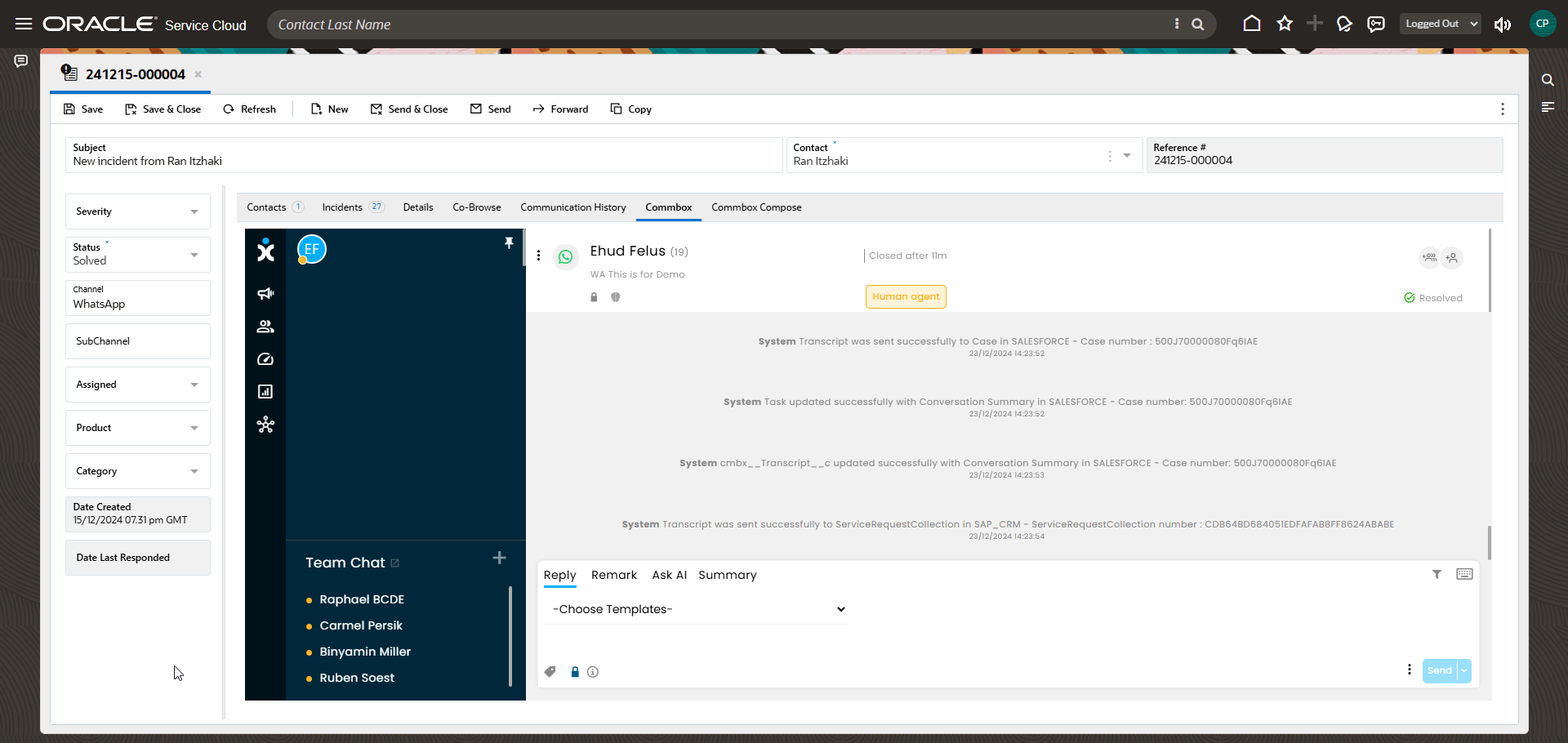Click the blue Send button in reply box

[x=1440, y=670]
